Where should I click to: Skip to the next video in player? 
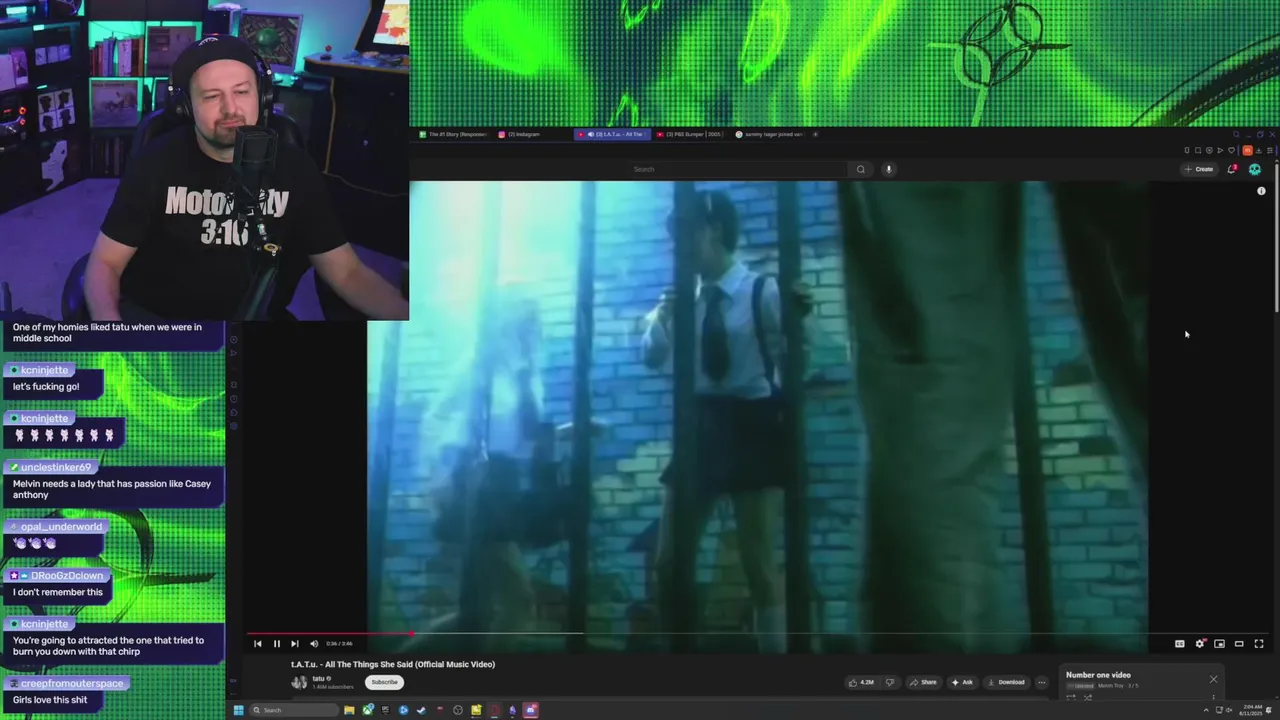[x=294, y=644]
